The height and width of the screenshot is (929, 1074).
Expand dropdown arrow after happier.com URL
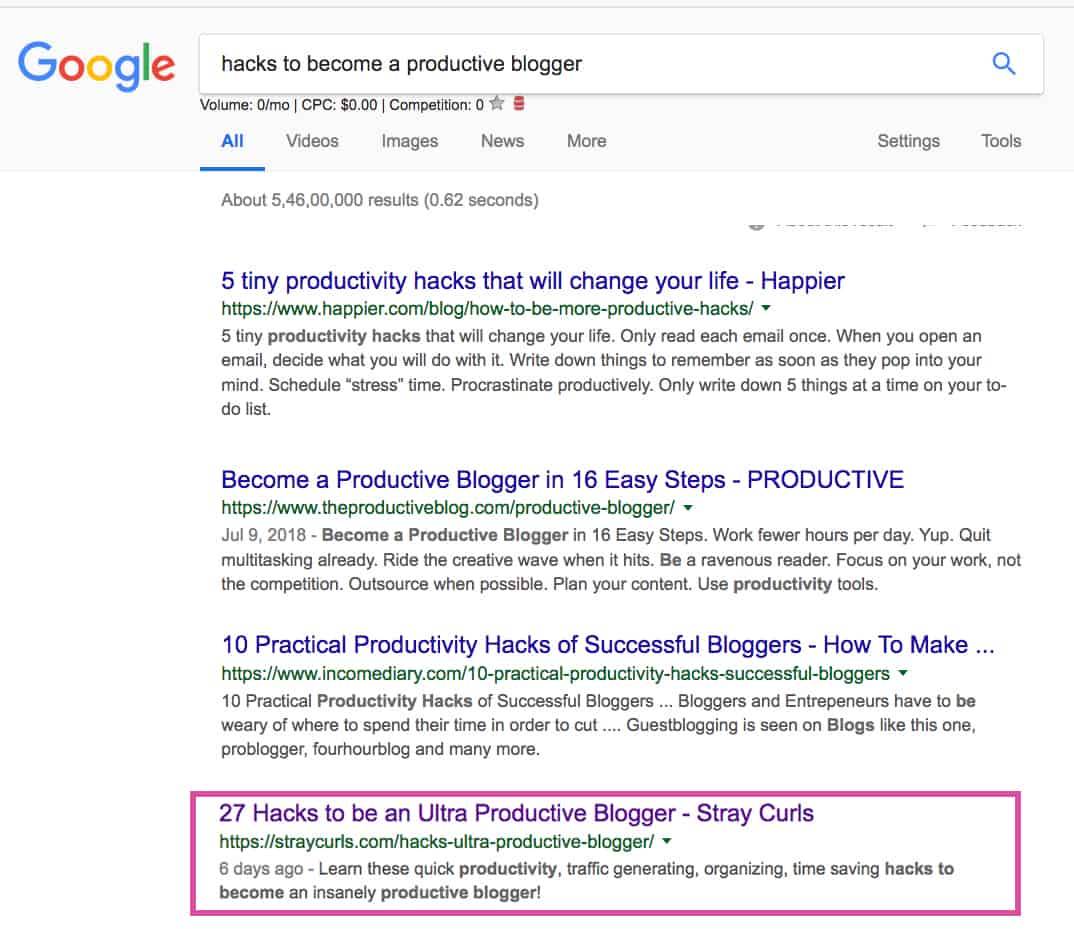(x=766, y=308)
